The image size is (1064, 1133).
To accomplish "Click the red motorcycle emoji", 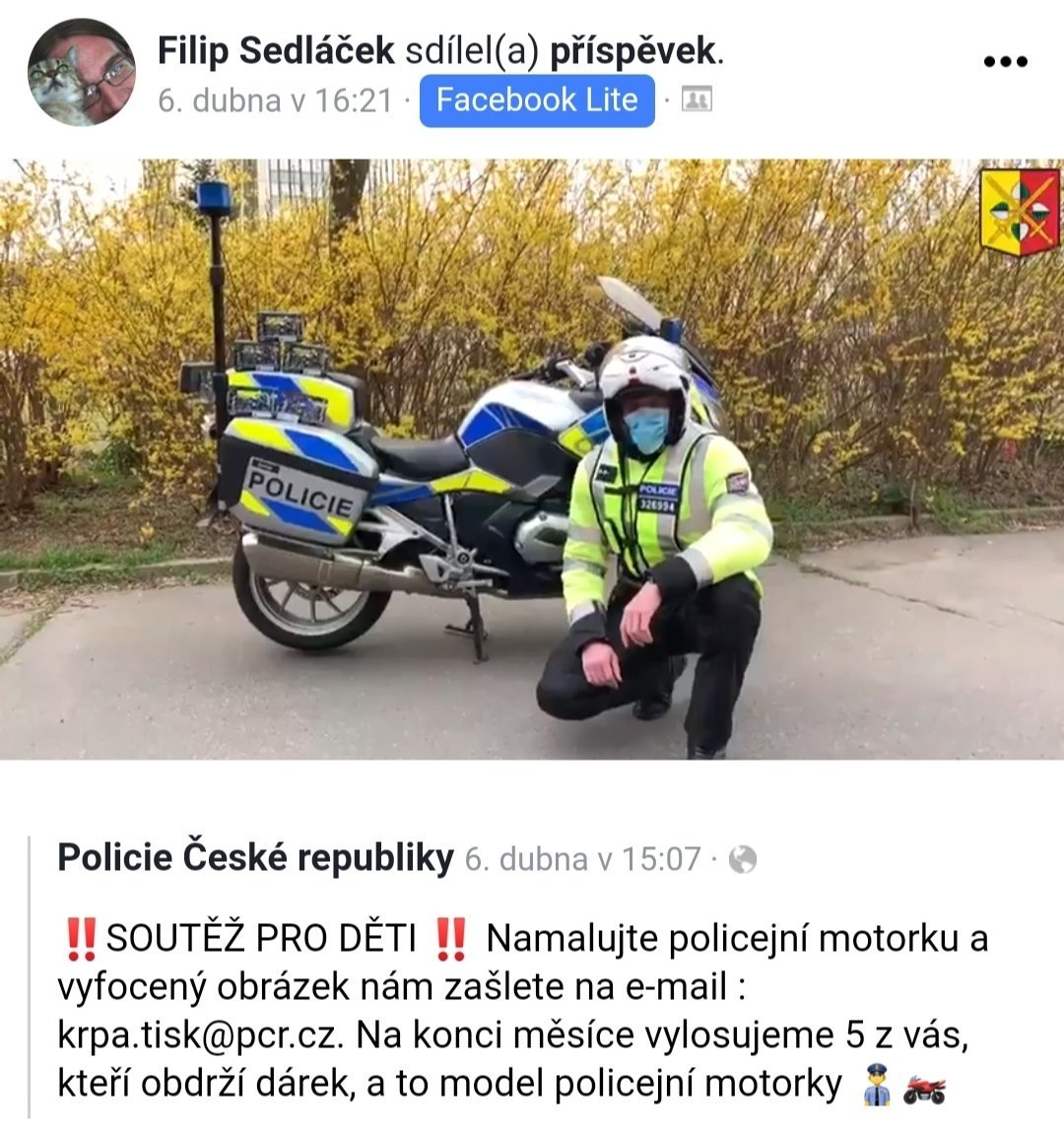I will tap(924, 1088).
